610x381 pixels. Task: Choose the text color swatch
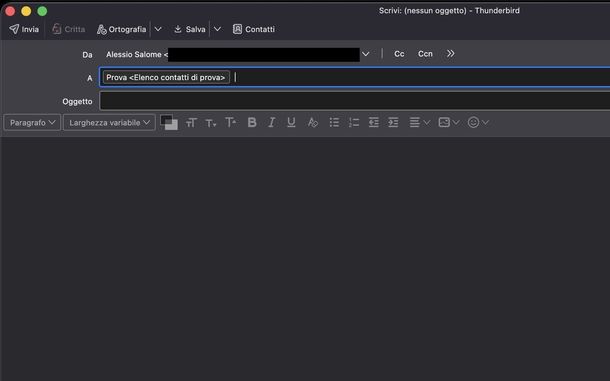point(166,119)
